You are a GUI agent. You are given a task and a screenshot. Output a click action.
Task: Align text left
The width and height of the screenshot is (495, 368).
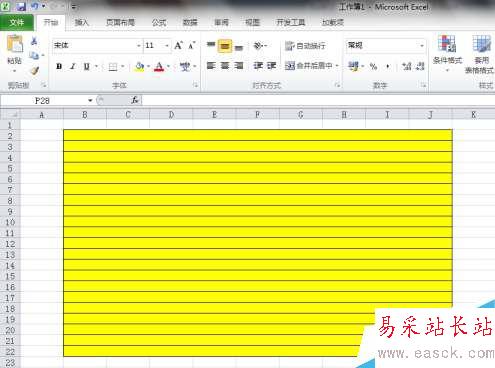pyautogui.click(x=211, y=65)
